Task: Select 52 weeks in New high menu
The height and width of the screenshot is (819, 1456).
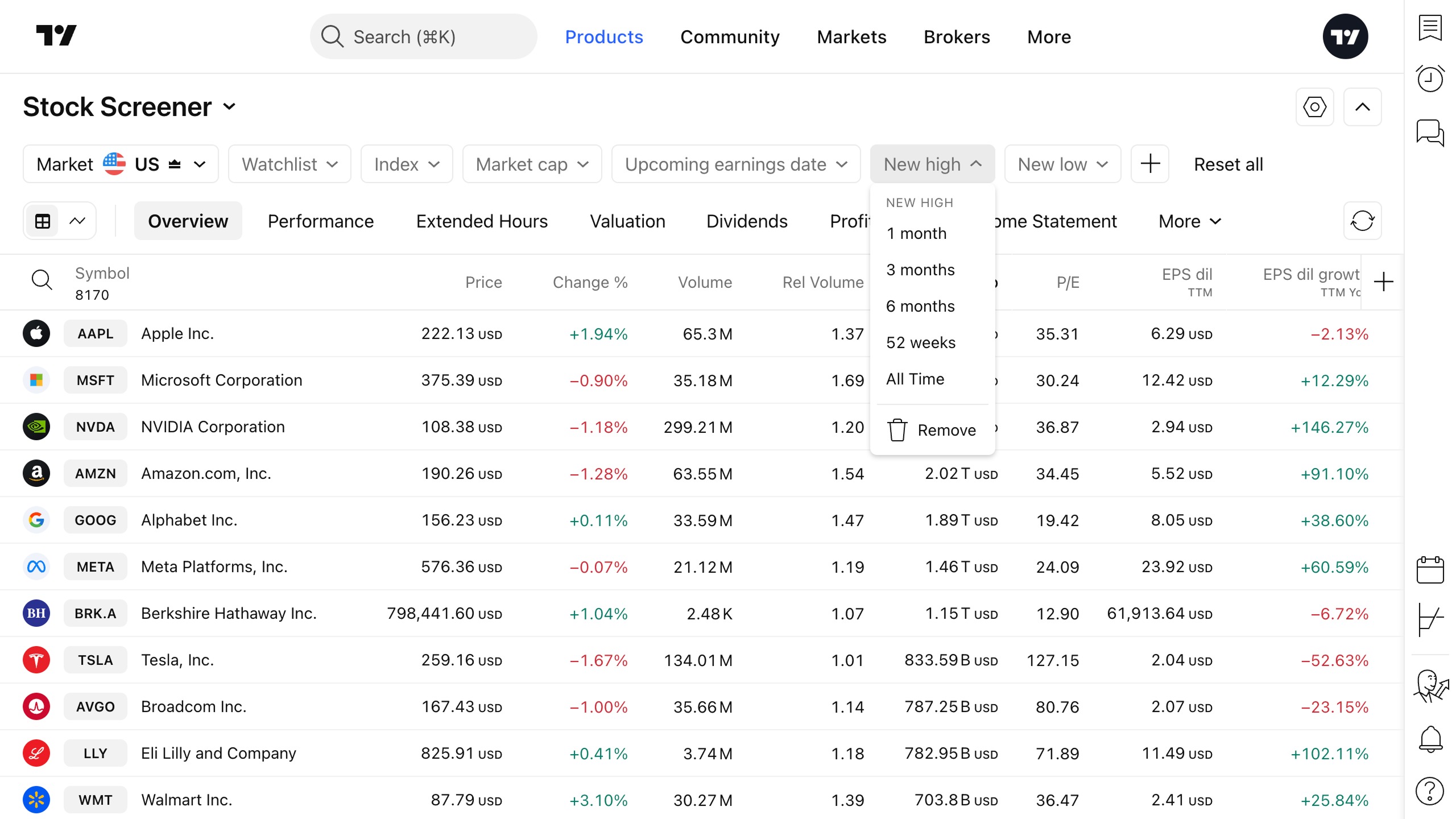Action: pyautogui.click(x=920, y=342)
